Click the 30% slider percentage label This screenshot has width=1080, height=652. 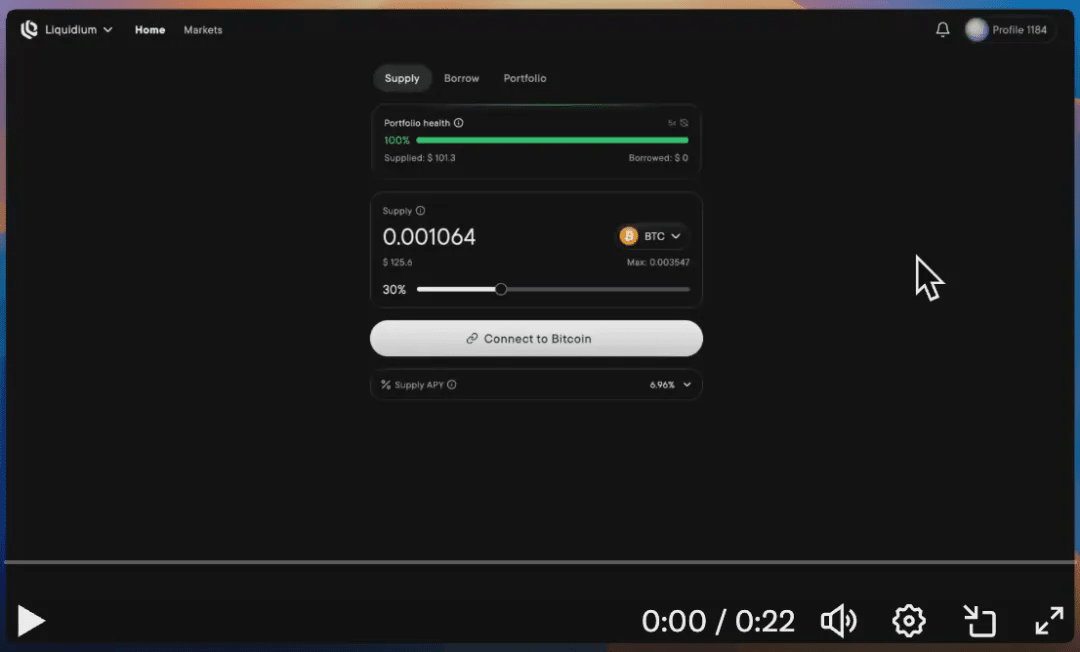(x=394, y=289)
